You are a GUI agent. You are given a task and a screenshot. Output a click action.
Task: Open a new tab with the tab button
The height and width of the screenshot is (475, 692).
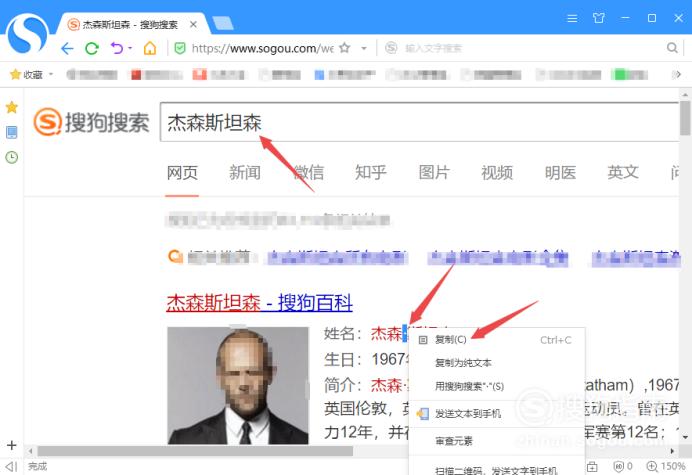(223, 23)
